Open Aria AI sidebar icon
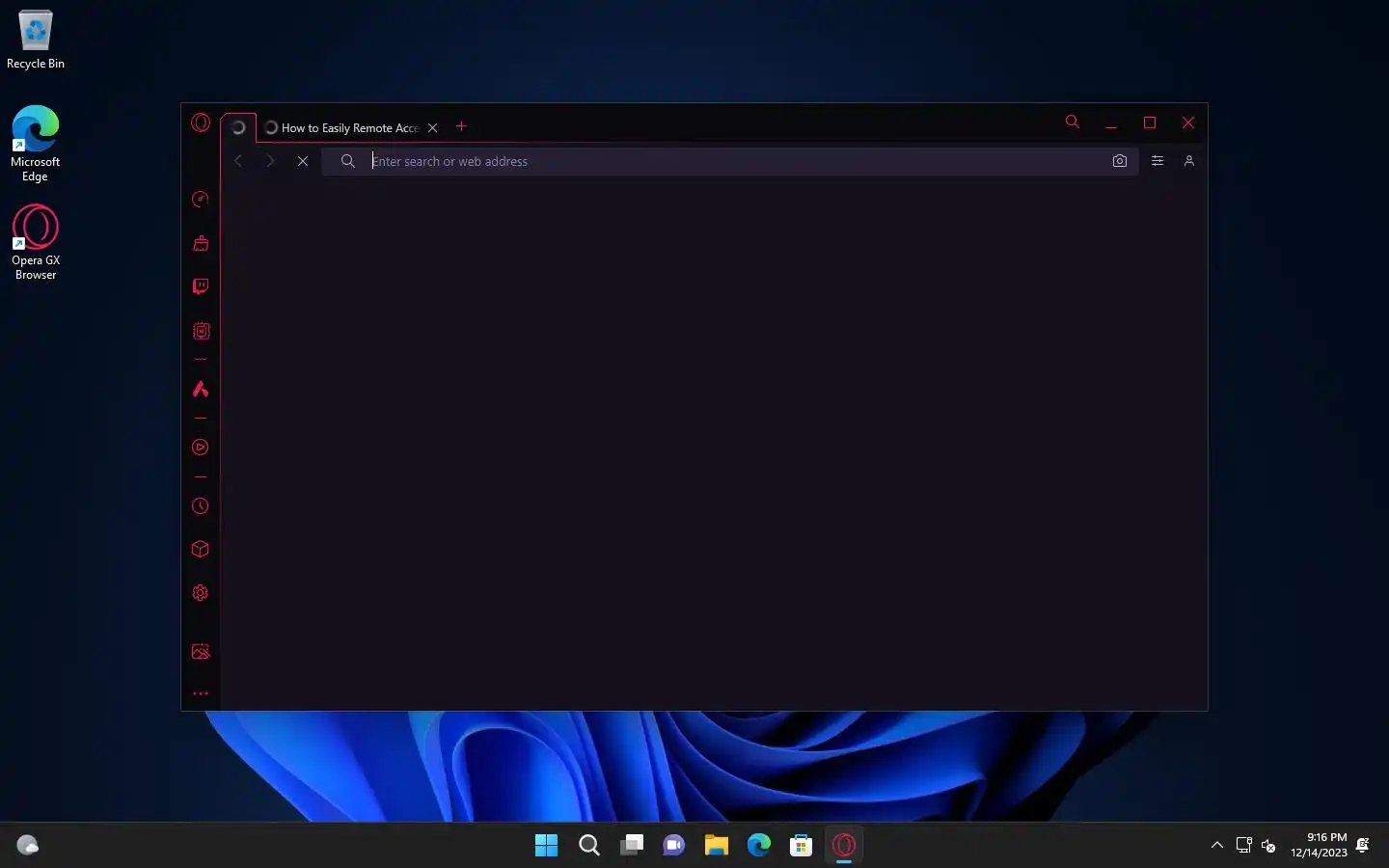The width and height of the screenshot is (1389, 868). tap(201, 389)
